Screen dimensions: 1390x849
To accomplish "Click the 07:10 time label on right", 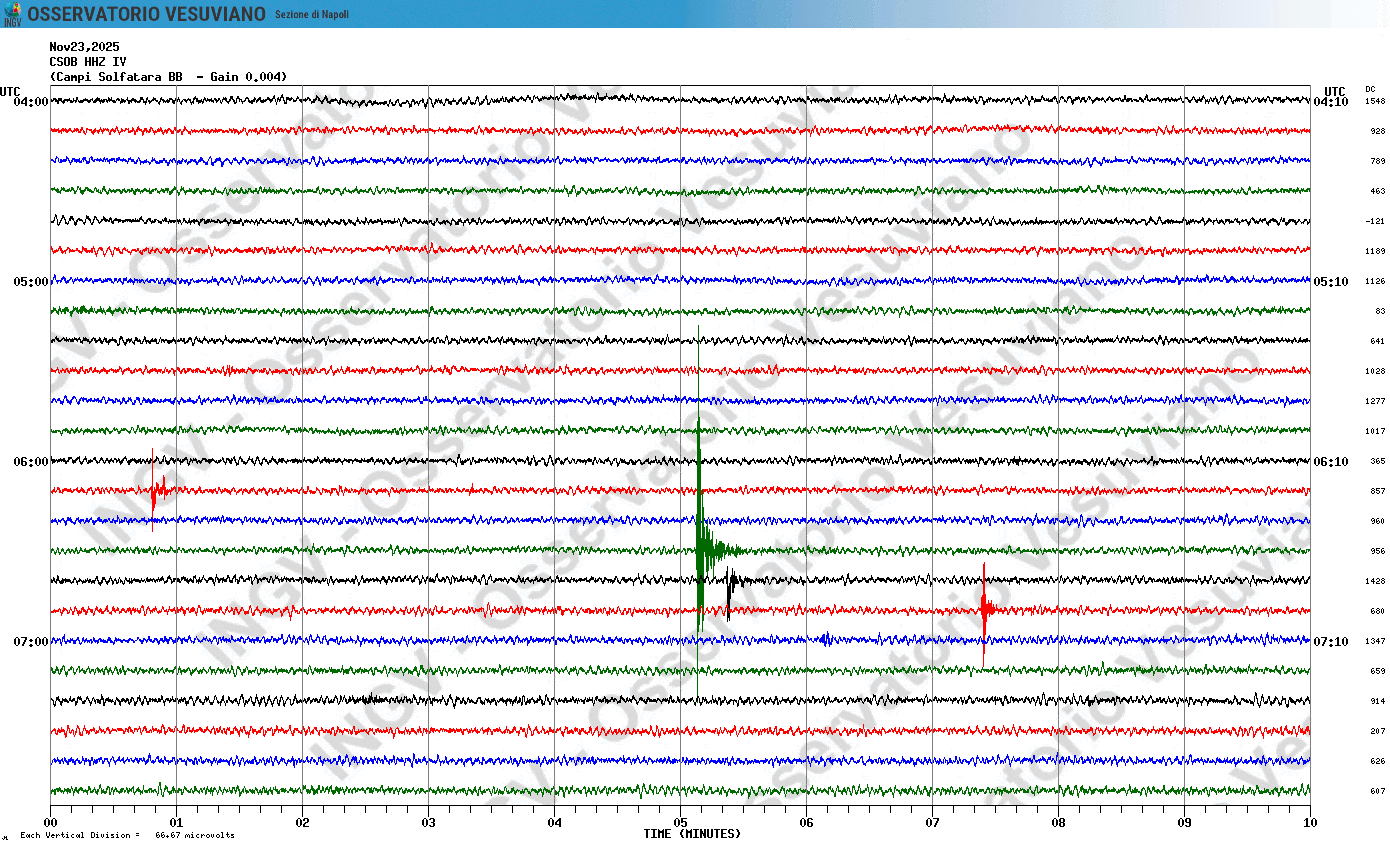I will [x=1330, y=641].
